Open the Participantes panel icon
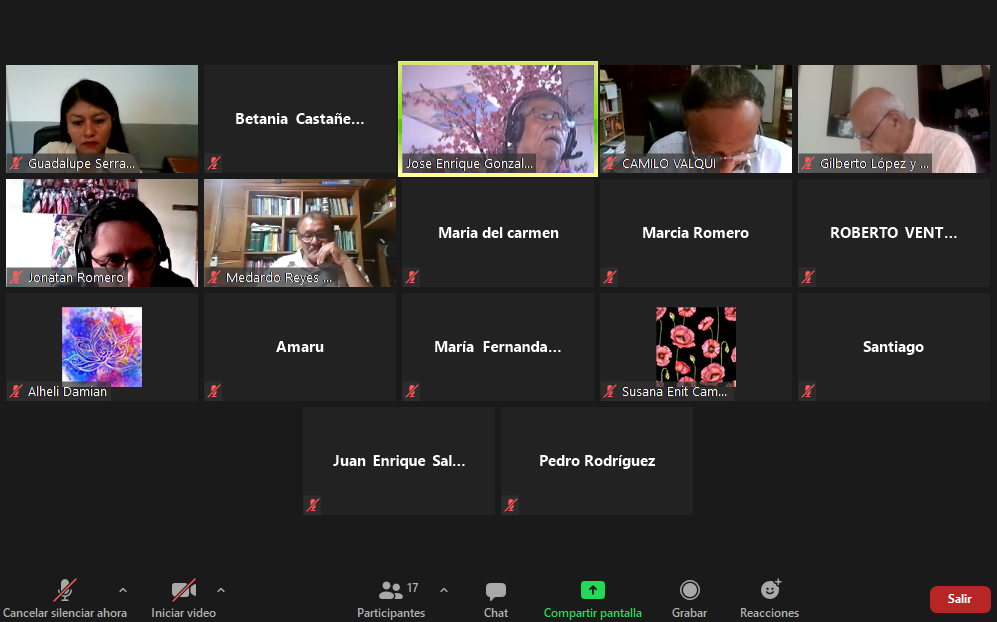 pos(391,590)
